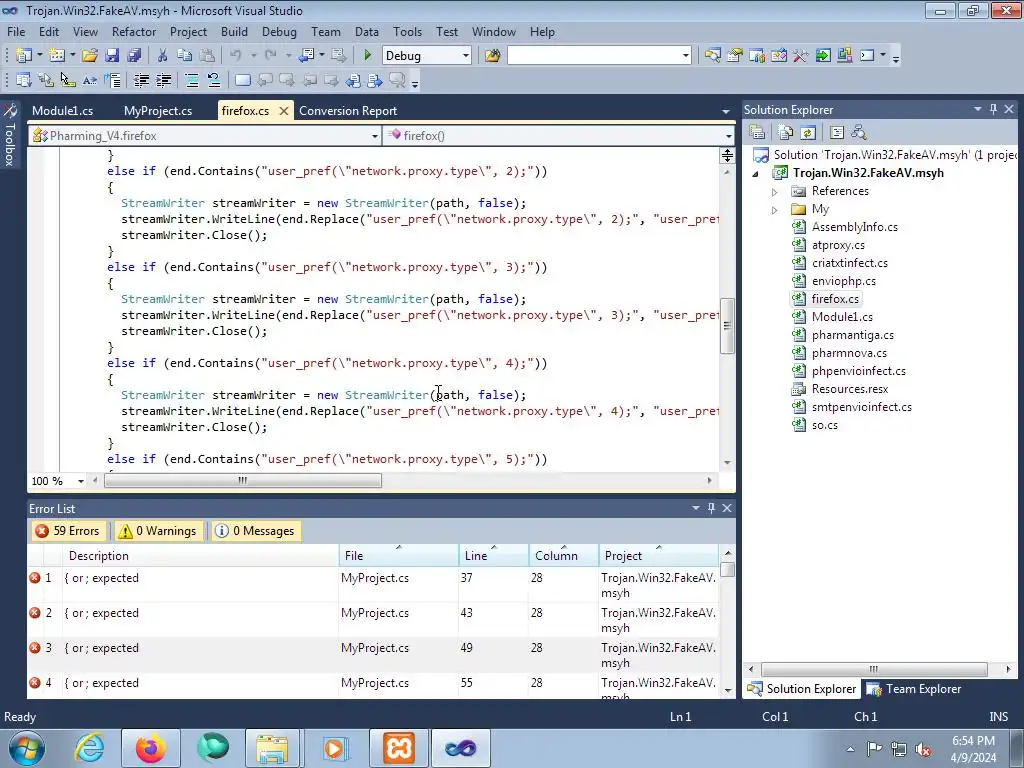Open the Debug menu
Viewport: 1024px width, 768px height.
click(279, 32)
